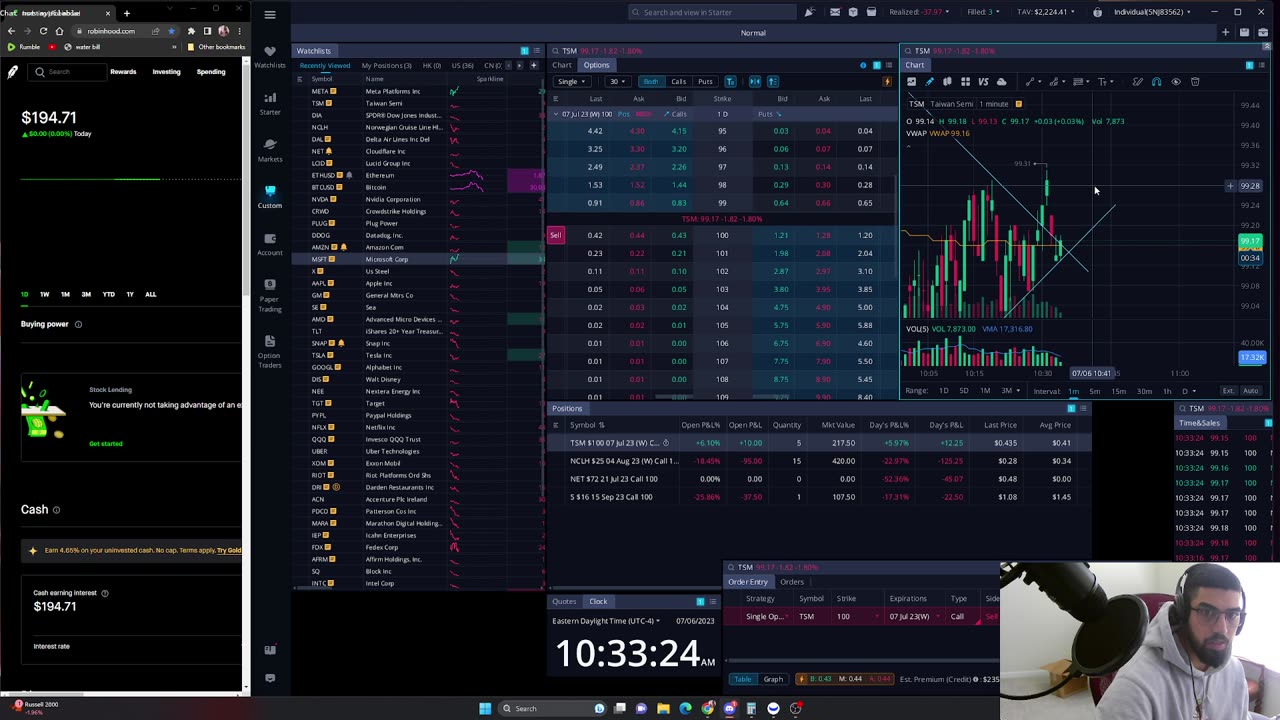Toggle Auto scale on chart

pos(1251,391)
